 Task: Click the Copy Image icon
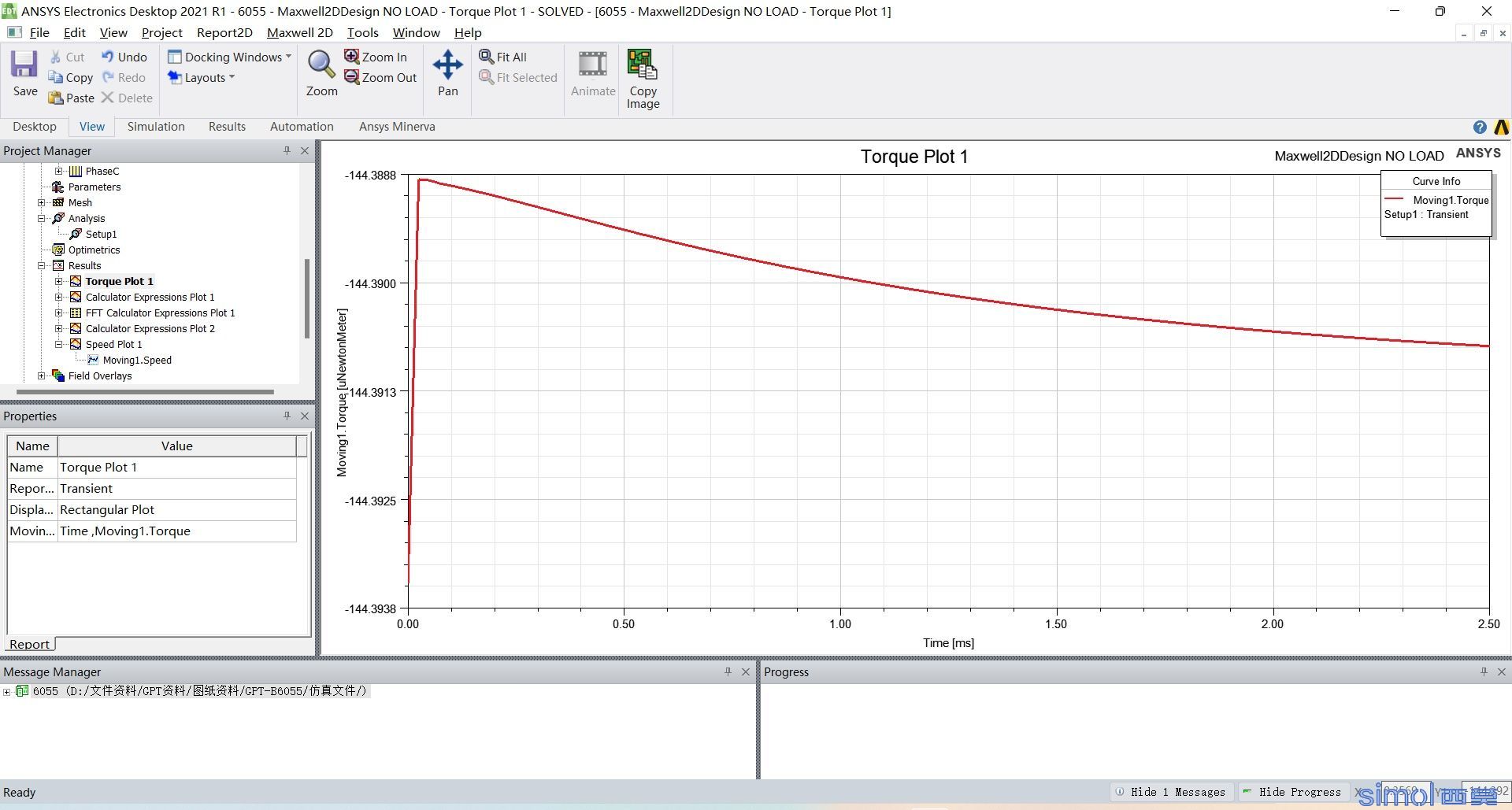643,65
